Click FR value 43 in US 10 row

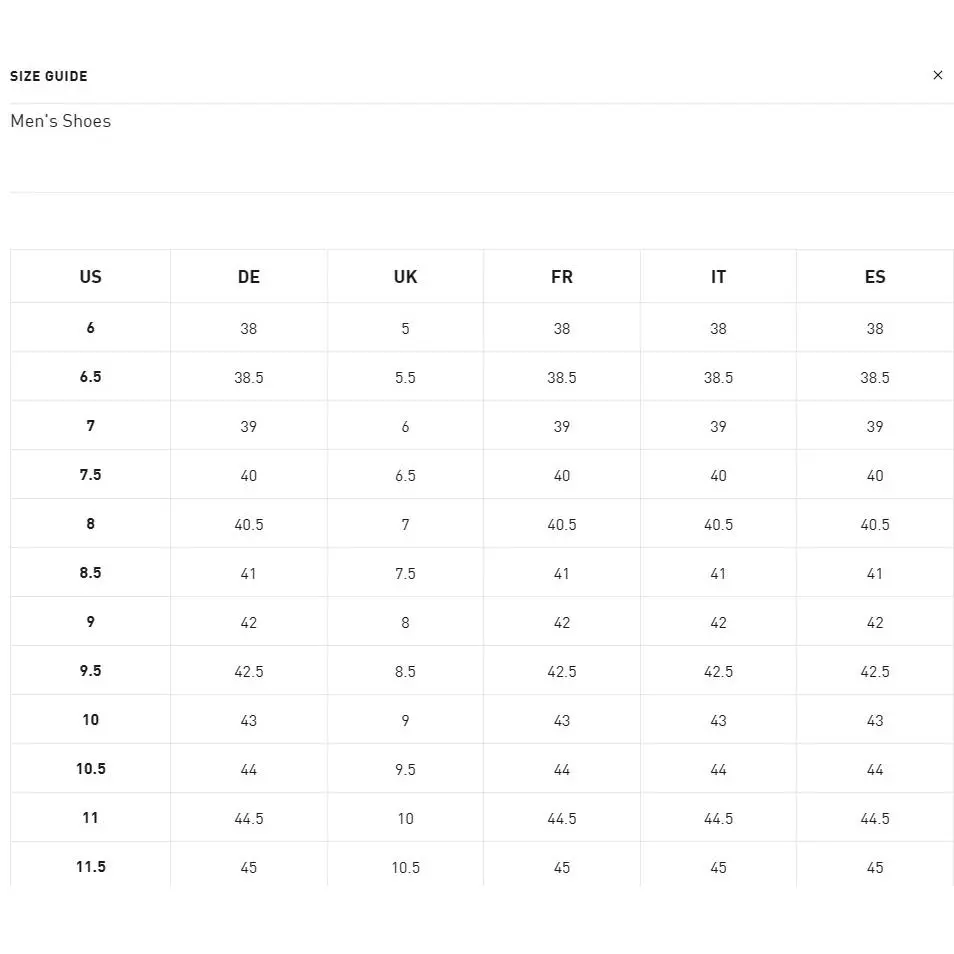pyautogui.click(x=562, y=721)
